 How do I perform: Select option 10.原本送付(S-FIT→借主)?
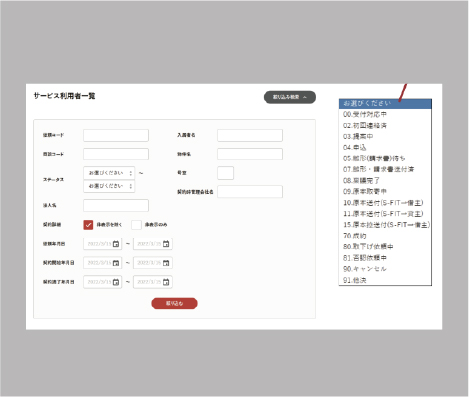pos(385,203)
